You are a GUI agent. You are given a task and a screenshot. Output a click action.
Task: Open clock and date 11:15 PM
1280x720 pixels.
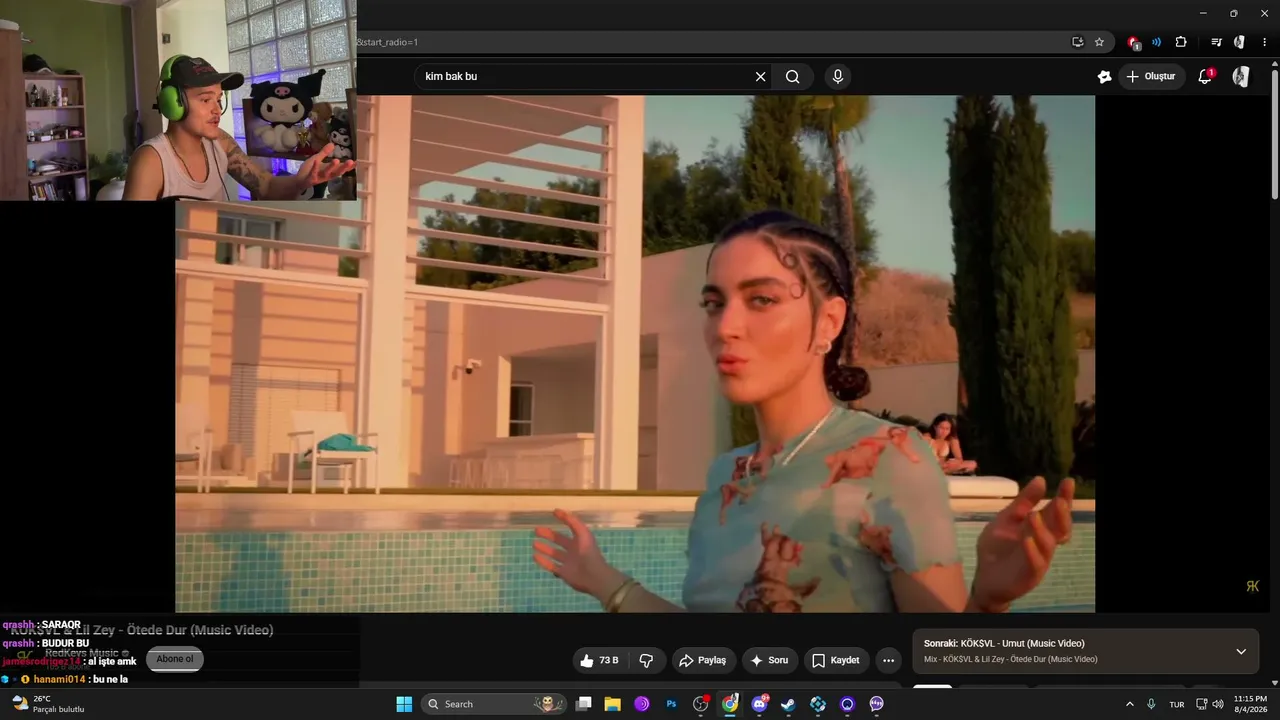[1250, 704]
